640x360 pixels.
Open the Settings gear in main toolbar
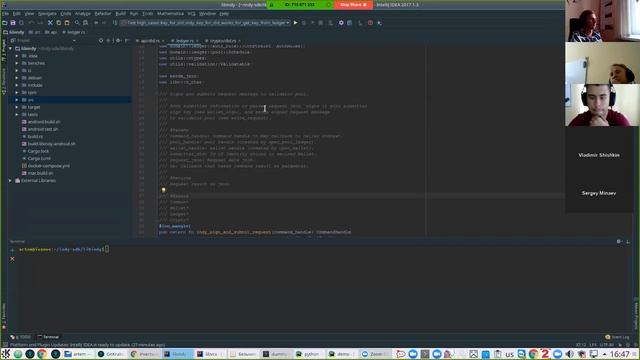(x=341, y=23)
